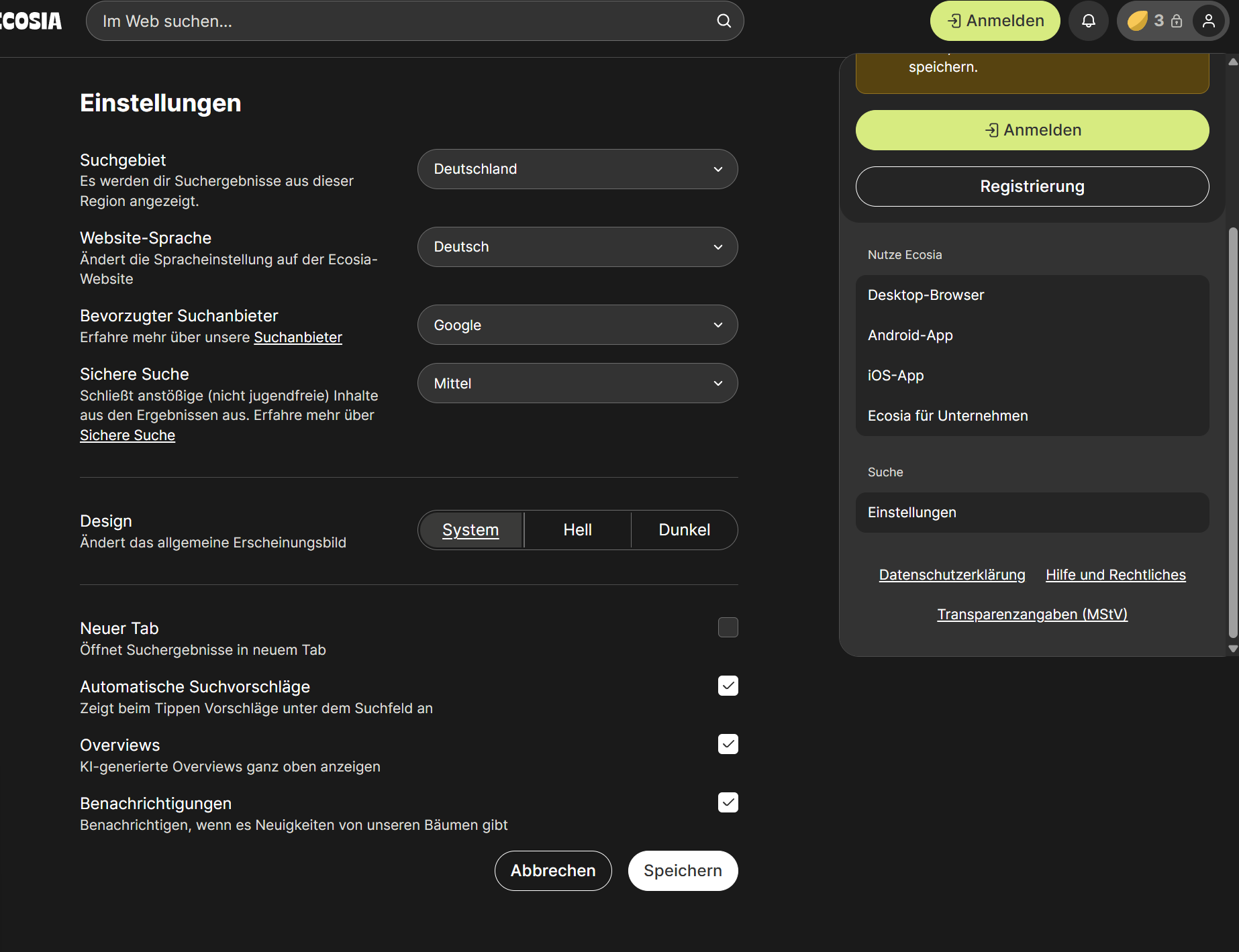Click the lock icon beside seed count
The width and height of the screenshot is (1239, 952).
click(1176, 21)
